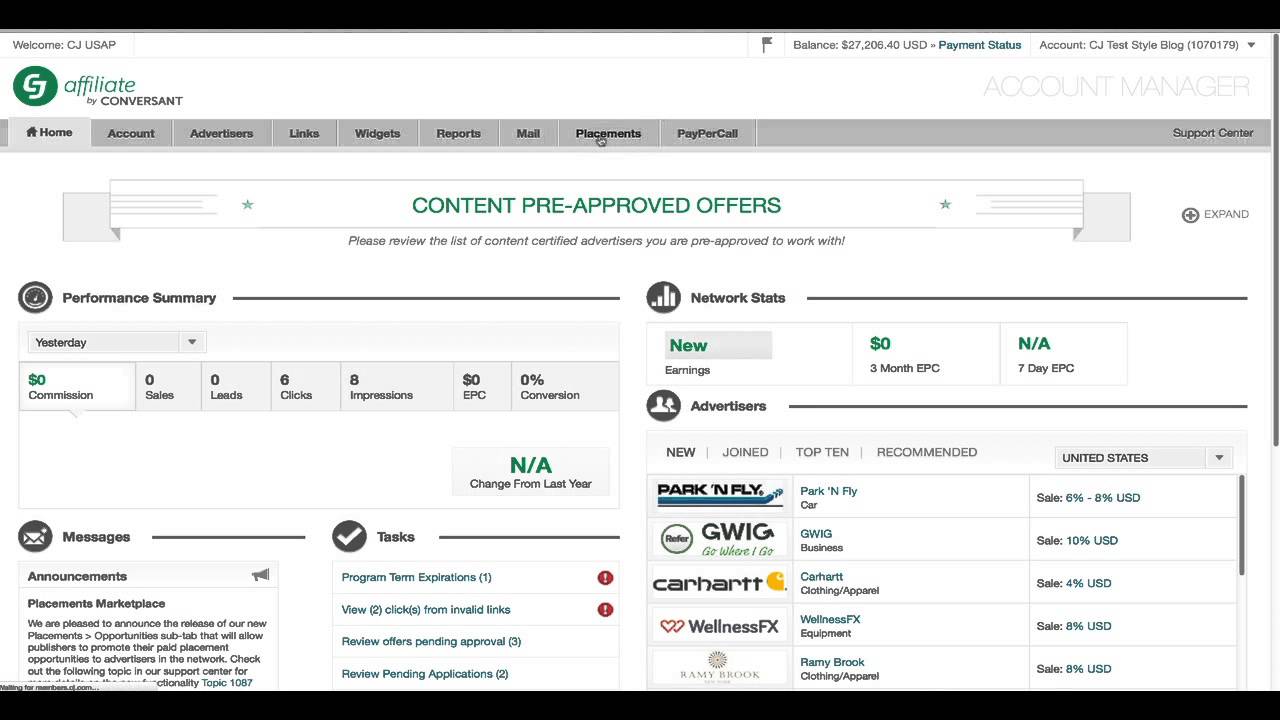1280x720 pixels.
Task: Click the Tasks checkmark icon
Action: coord(349,537)
